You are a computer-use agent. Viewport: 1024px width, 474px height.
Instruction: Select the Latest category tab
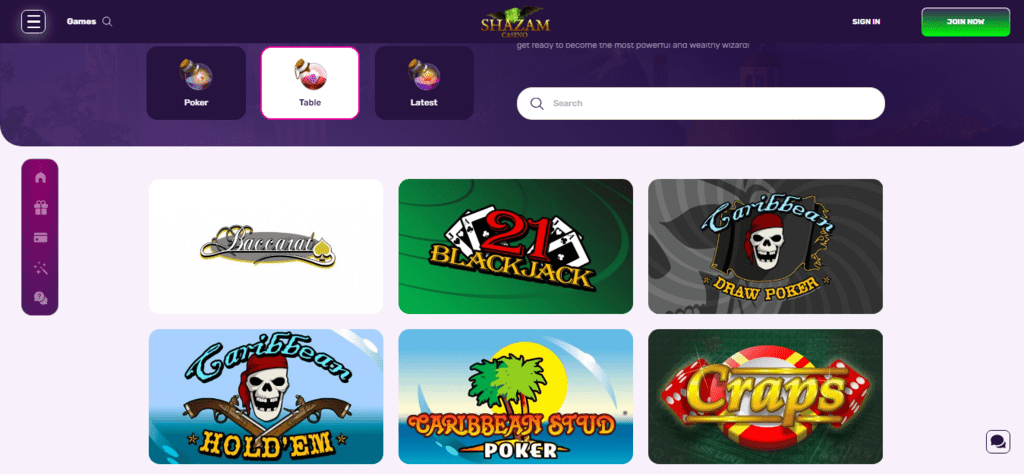(x=424, y=83)
